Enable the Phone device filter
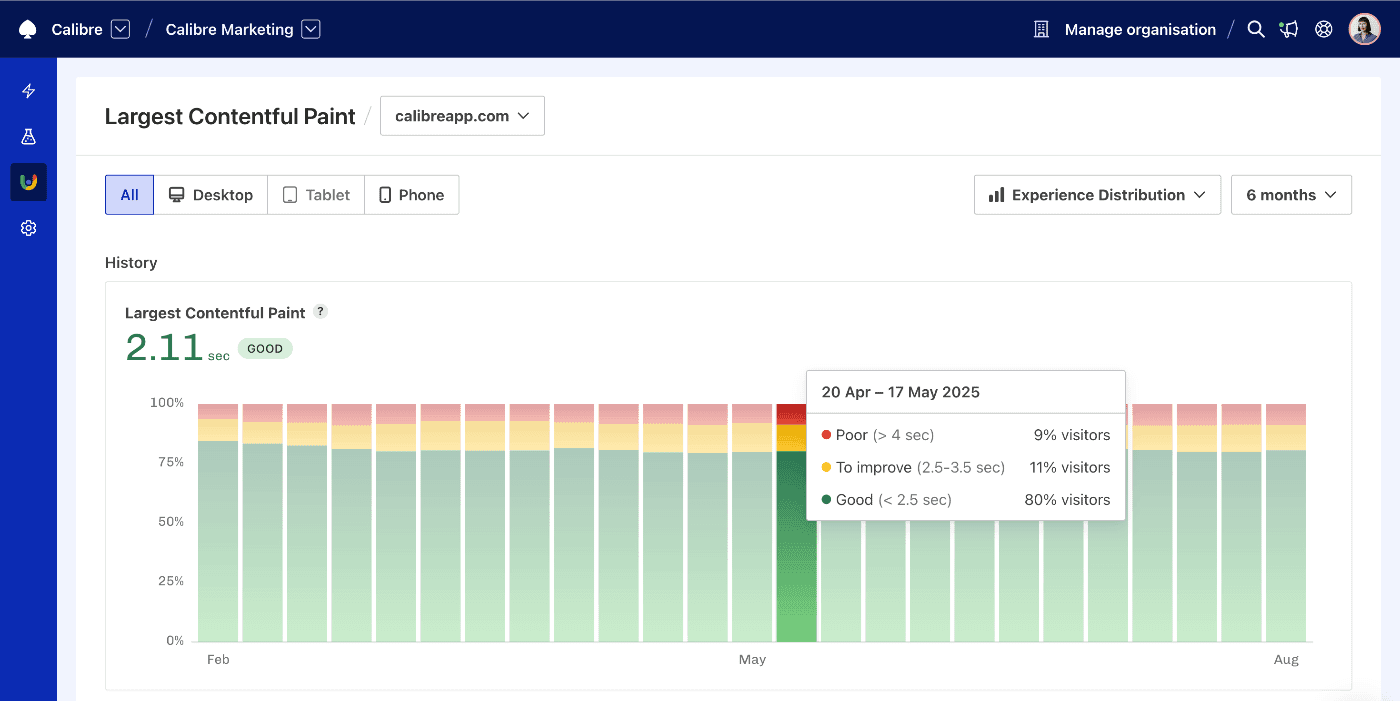Screen dimensions: 1400x701 [411, 194]
